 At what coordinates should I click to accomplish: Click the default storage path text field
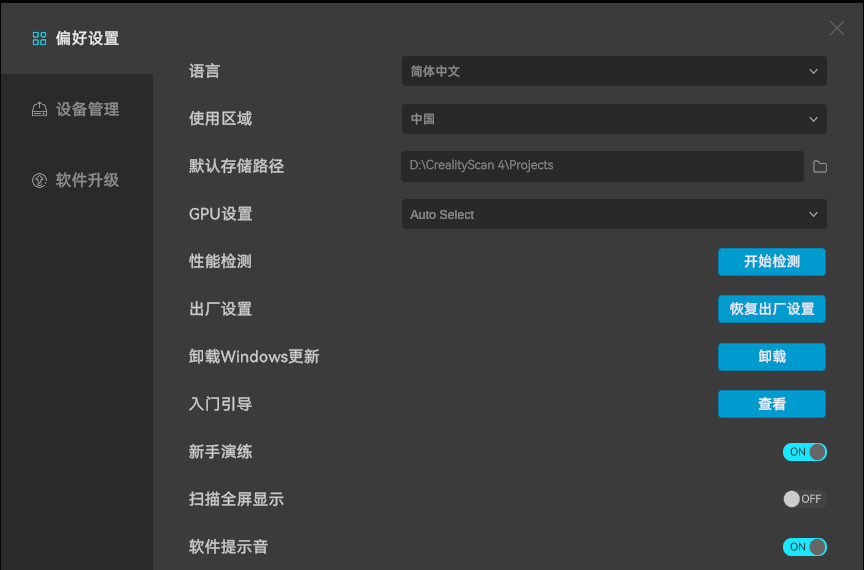click(x=602, y=166)
